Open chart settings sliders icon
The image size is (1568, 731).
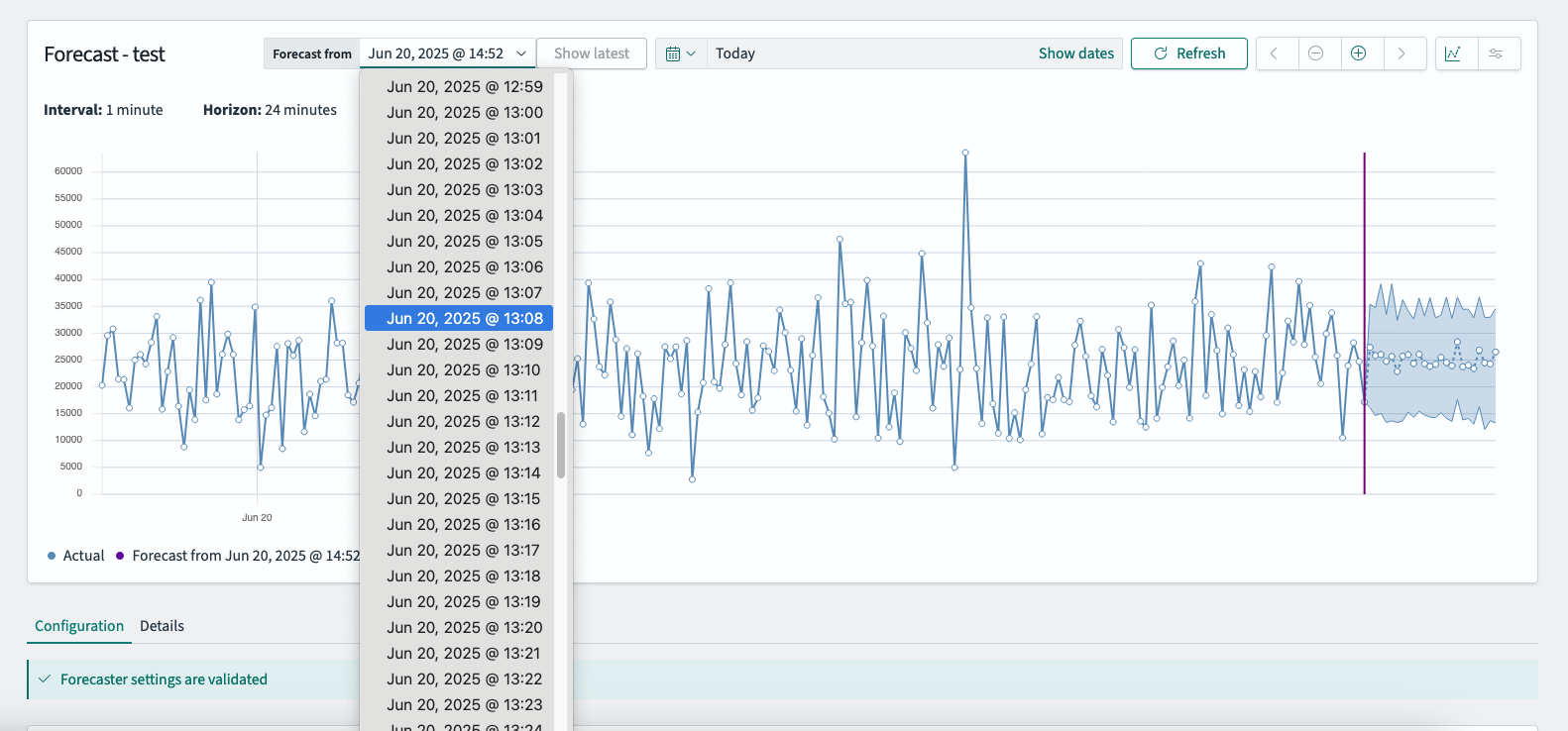tap(1497, 53)
